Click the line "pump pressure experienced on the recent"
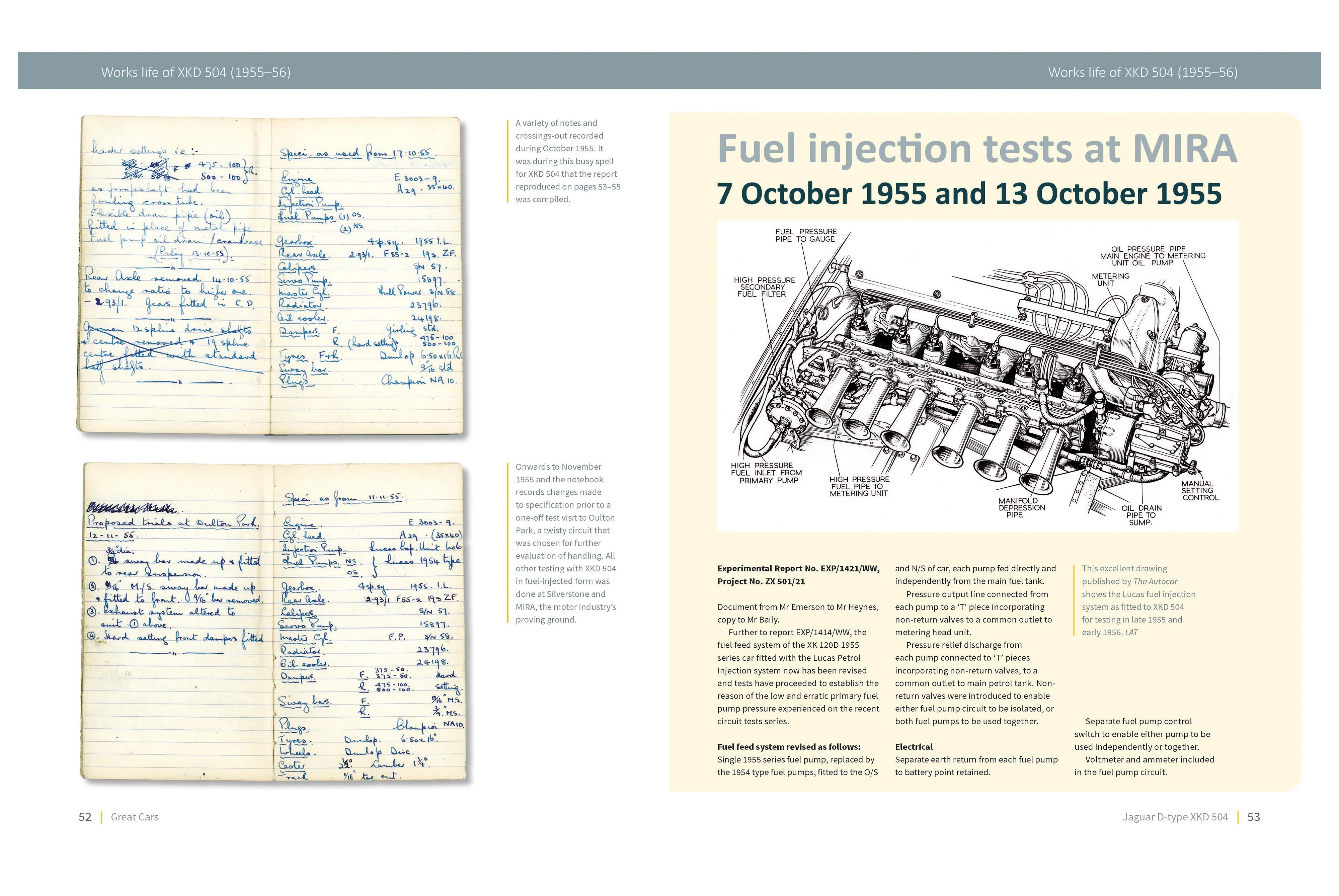The width and height of the screenshot is (1339, 896). point(798,709)
